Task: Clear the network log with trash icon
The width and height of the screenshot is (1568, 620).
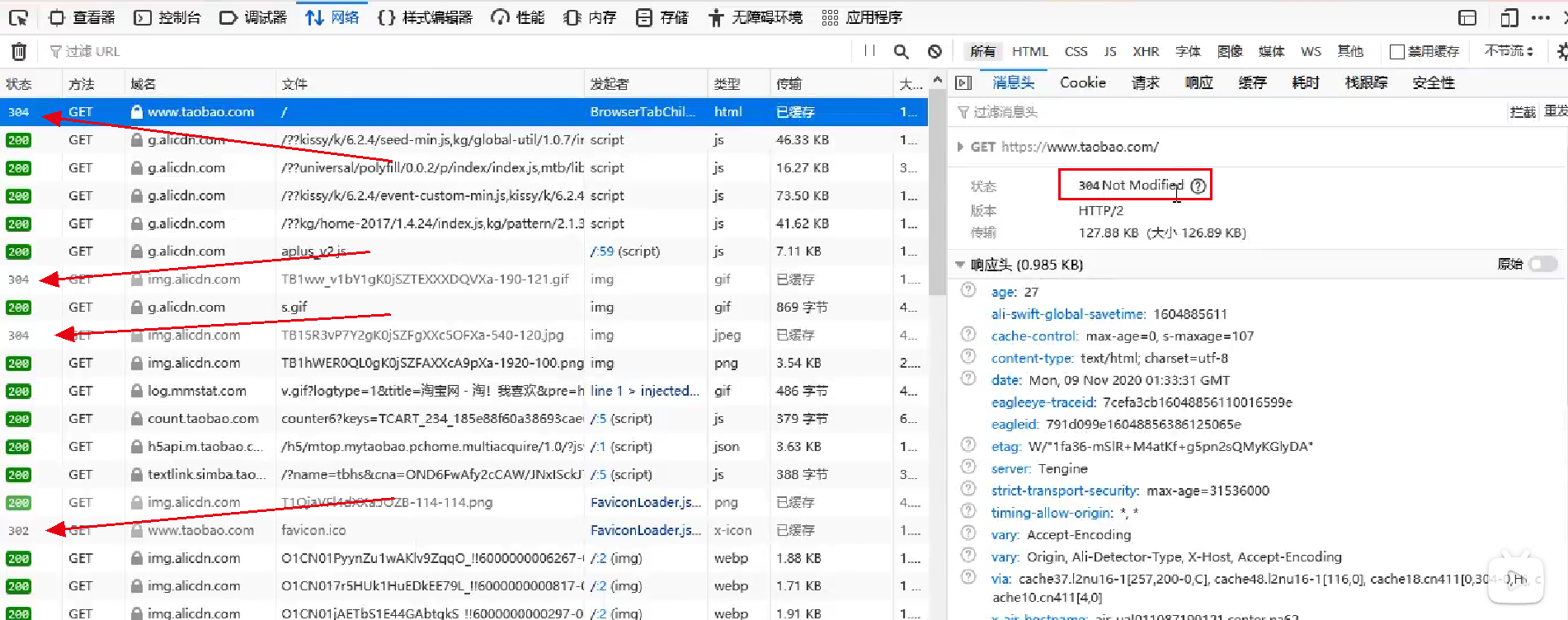Action: click(19, 51)
